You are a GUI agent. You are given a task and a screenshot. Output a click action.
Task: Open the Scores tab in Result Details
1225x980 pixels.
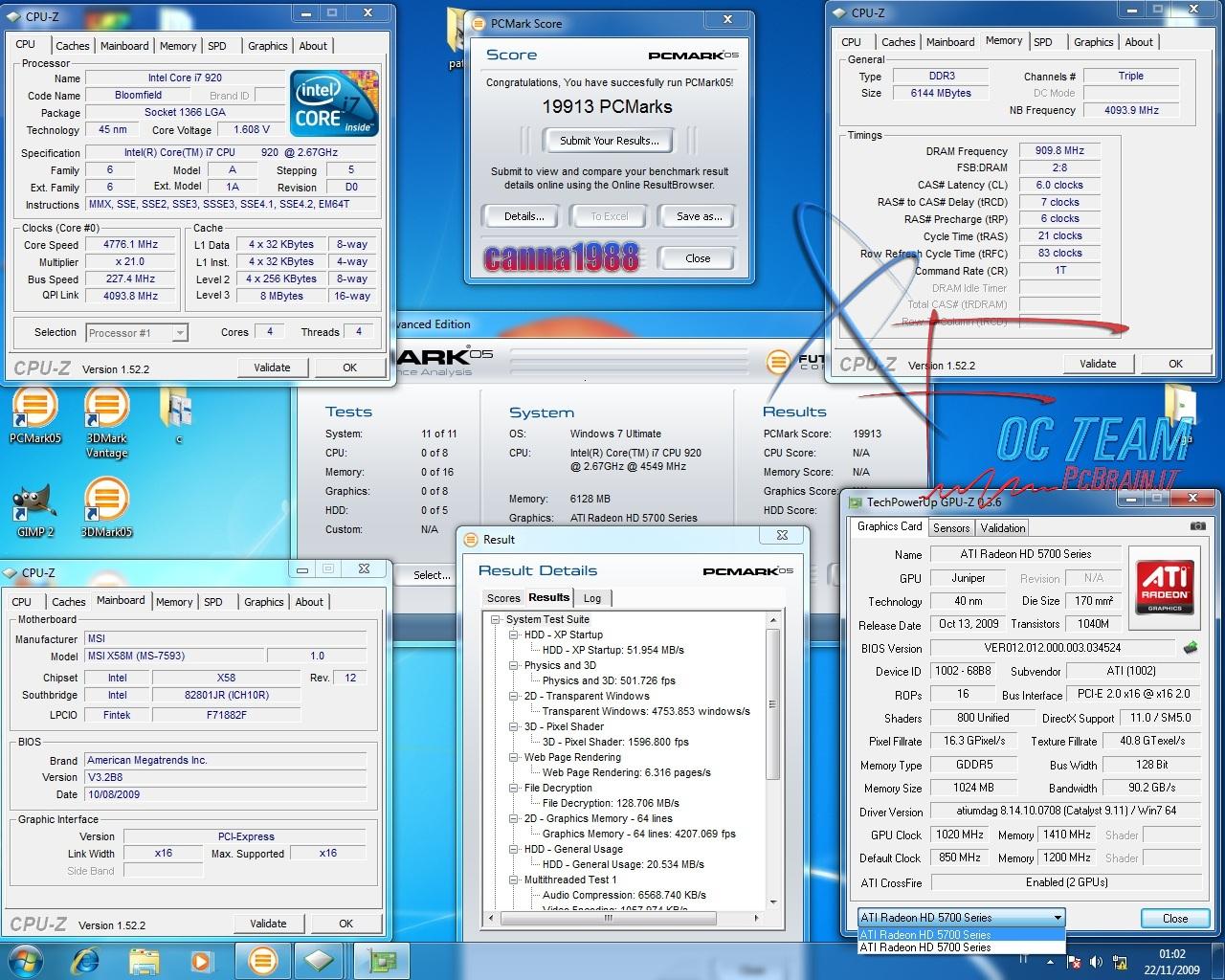pos(503,598)
